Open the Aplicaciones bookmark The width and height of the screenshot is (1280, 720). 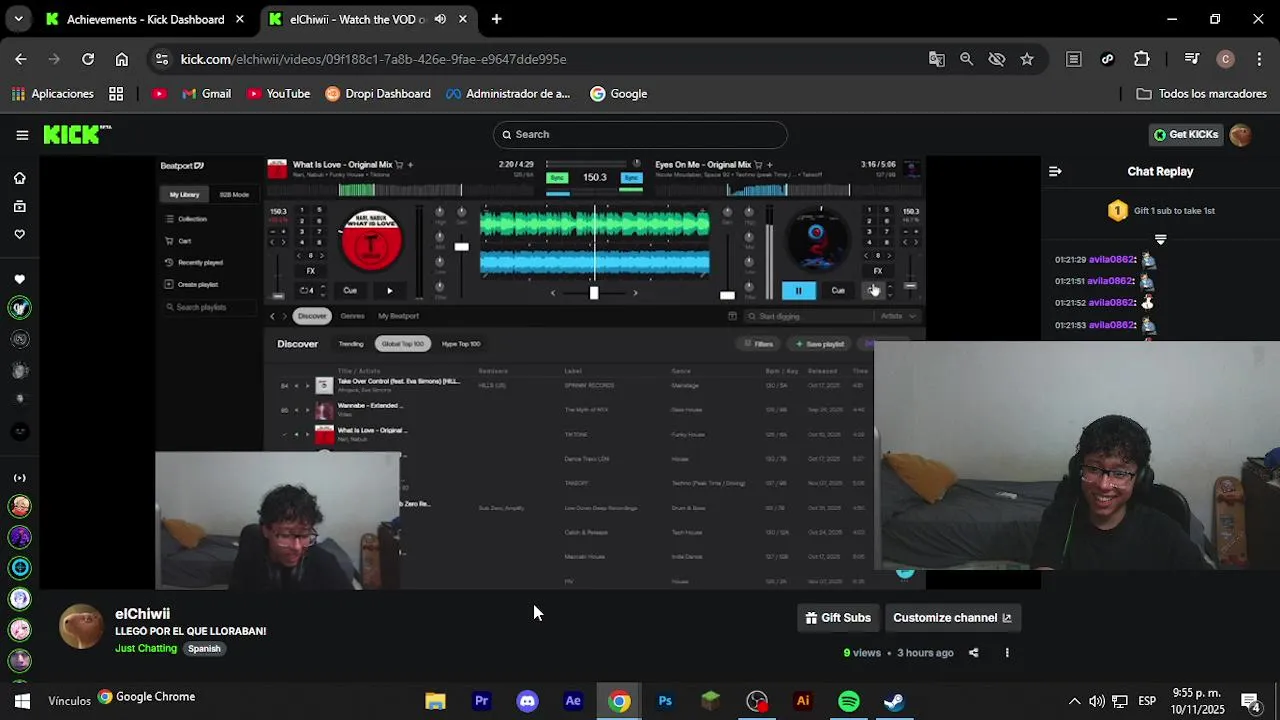point(53,94)
